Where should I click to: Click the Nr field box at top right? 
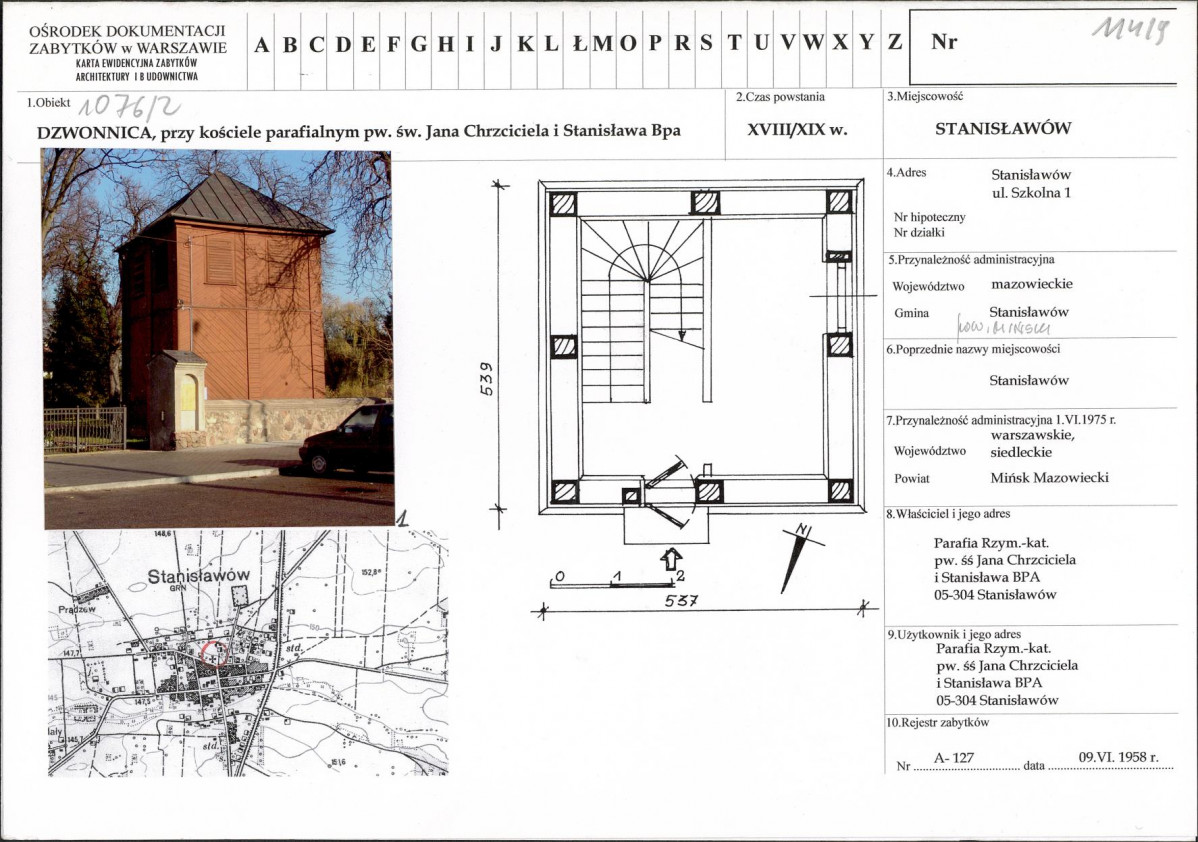pyautogui.click(x=1043, y=47)
